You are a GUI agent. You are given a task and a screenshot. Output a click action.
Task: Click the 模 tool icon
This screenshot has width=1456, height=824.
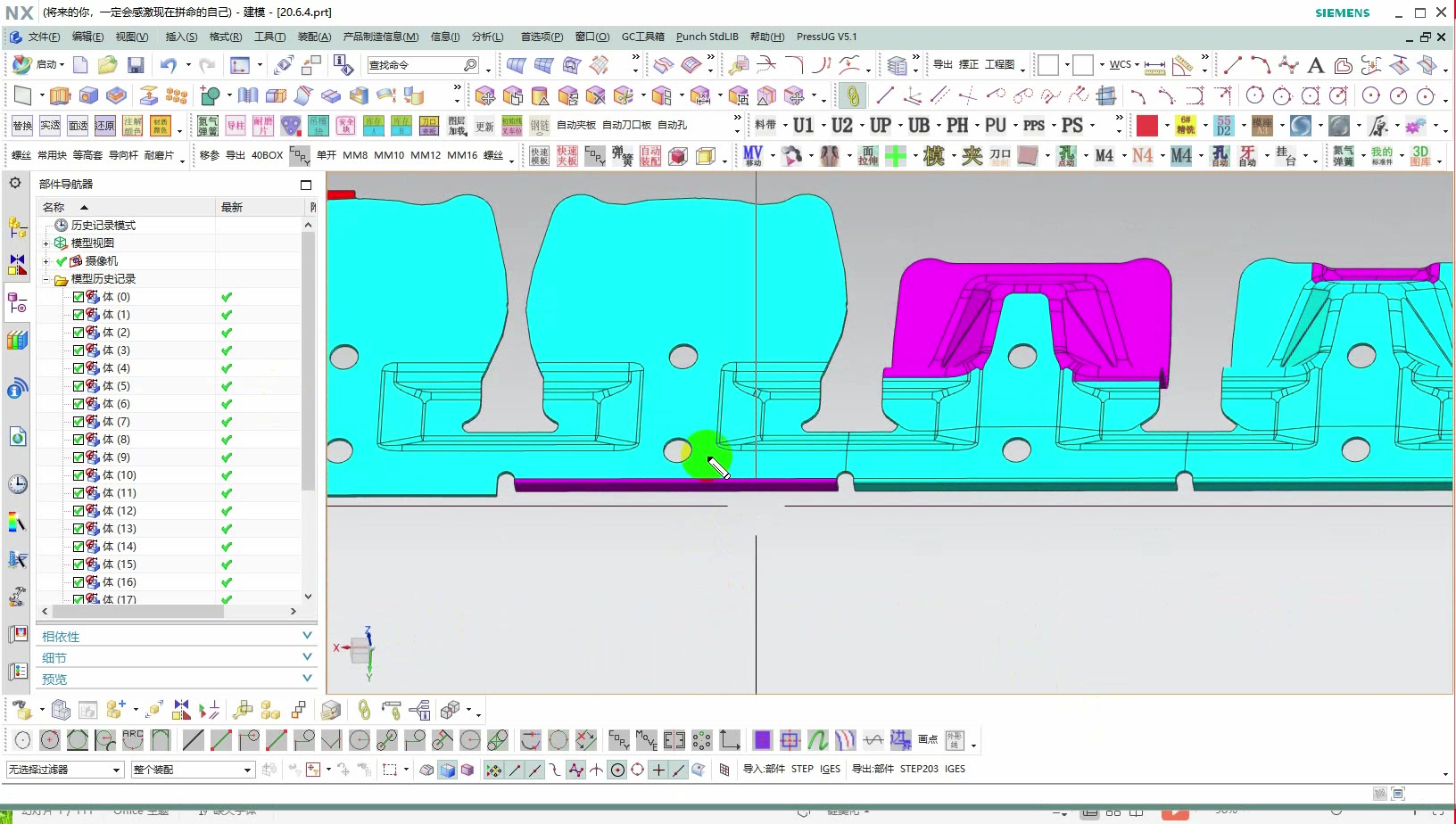(934, 156)
